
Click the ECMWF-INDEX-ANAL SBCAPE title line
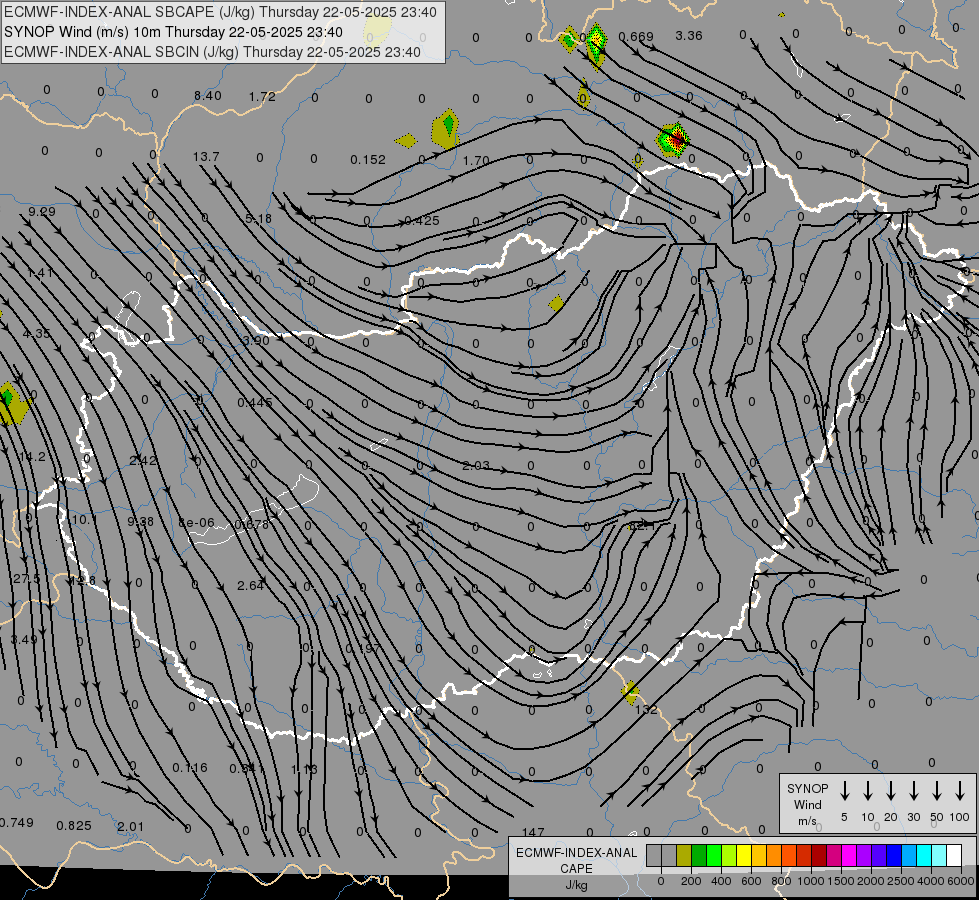click(x=220, y=12)
